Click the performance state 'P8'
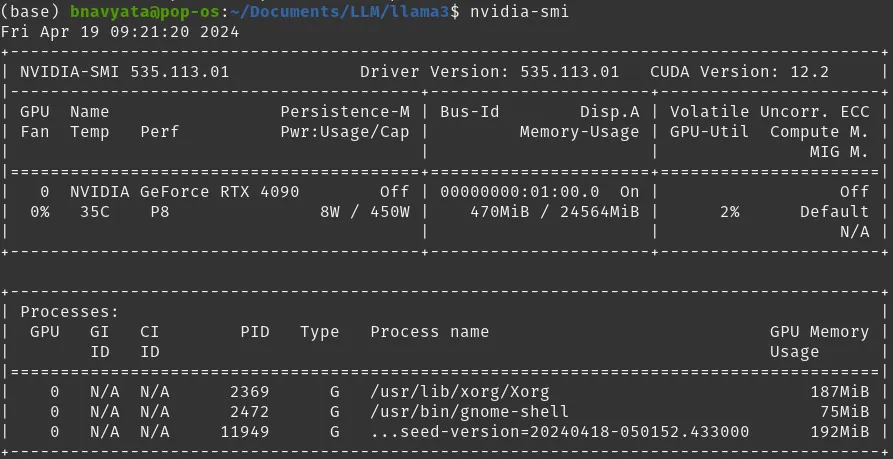893x459 pixels. (x=159, y=212)
